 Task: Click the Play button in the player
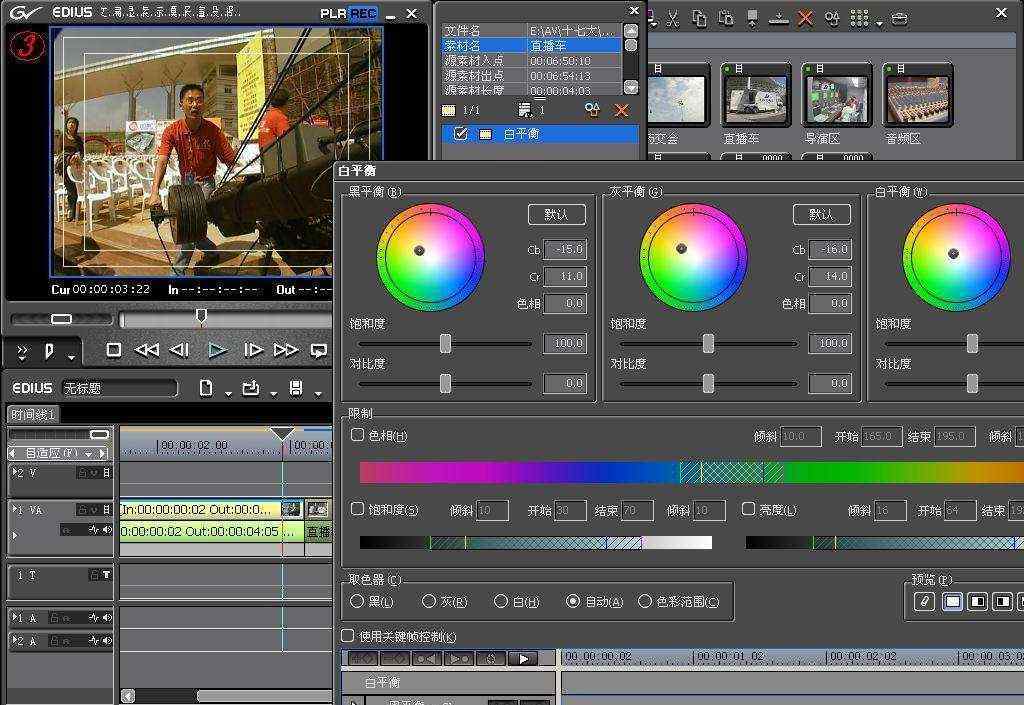coord(217,350)
